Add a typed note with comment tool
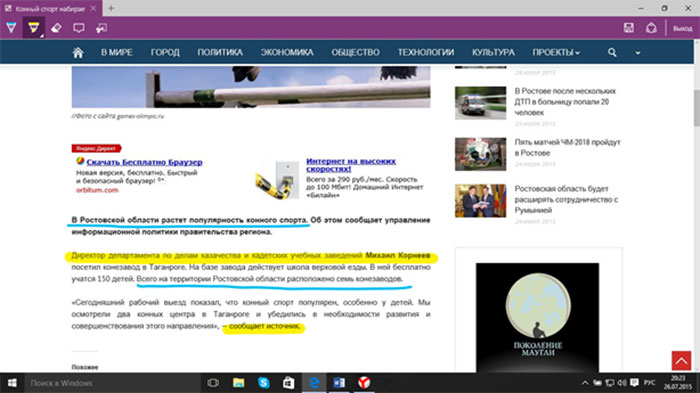The image size is (700, 393). coord(79,28)
